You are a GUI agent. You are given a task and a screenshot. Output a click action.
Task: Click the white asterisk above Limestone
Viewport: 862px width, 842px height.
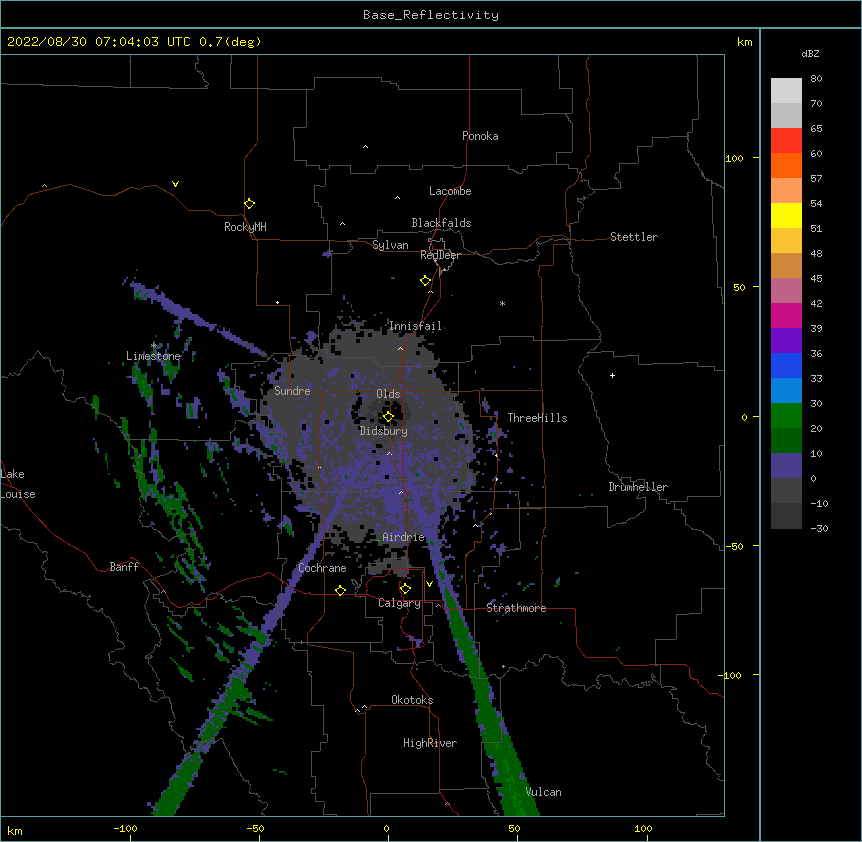tap(153, 346)
